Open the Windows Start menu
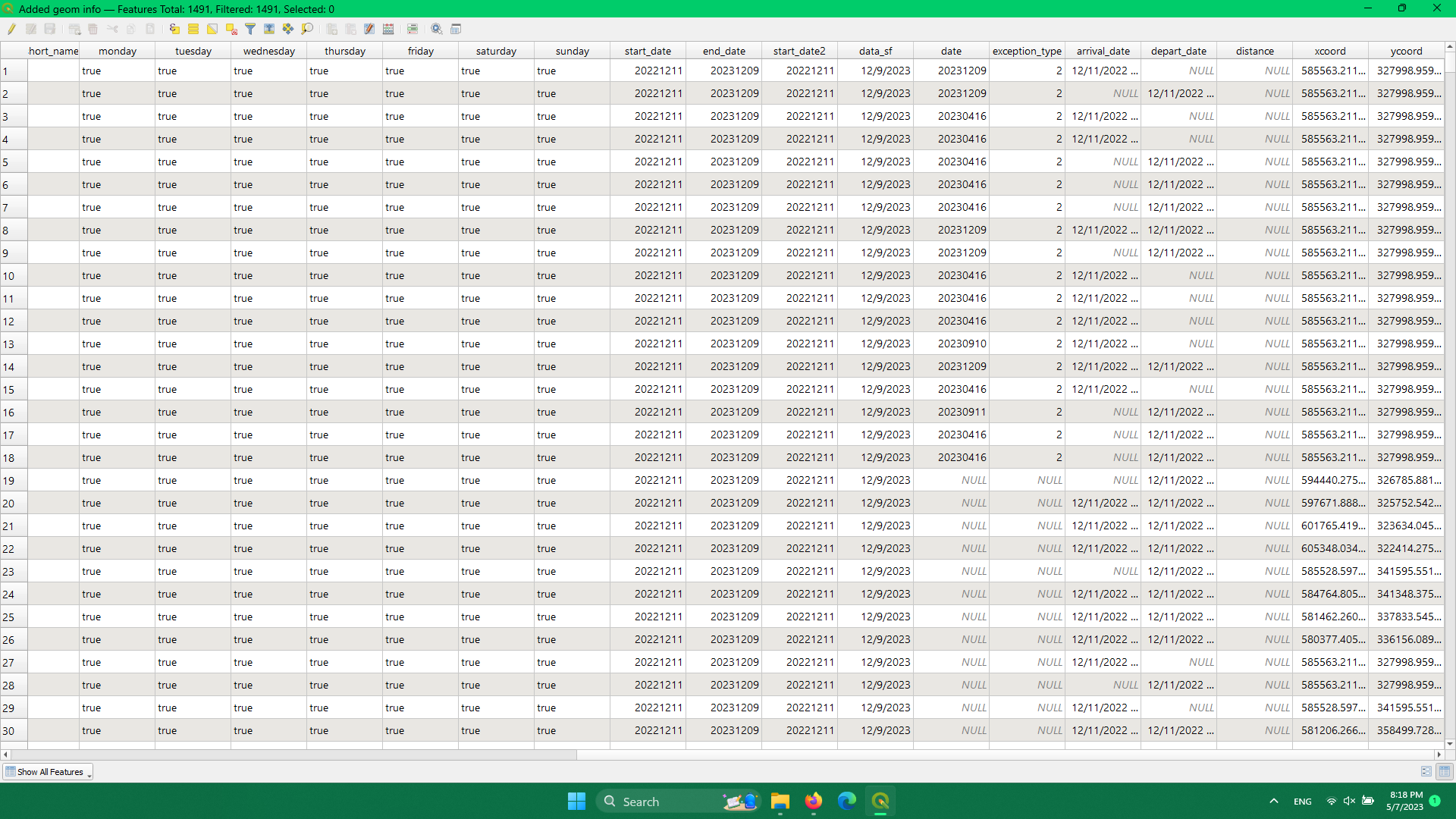This screenshot has height=819, width=1456. (x=576, y=801)
